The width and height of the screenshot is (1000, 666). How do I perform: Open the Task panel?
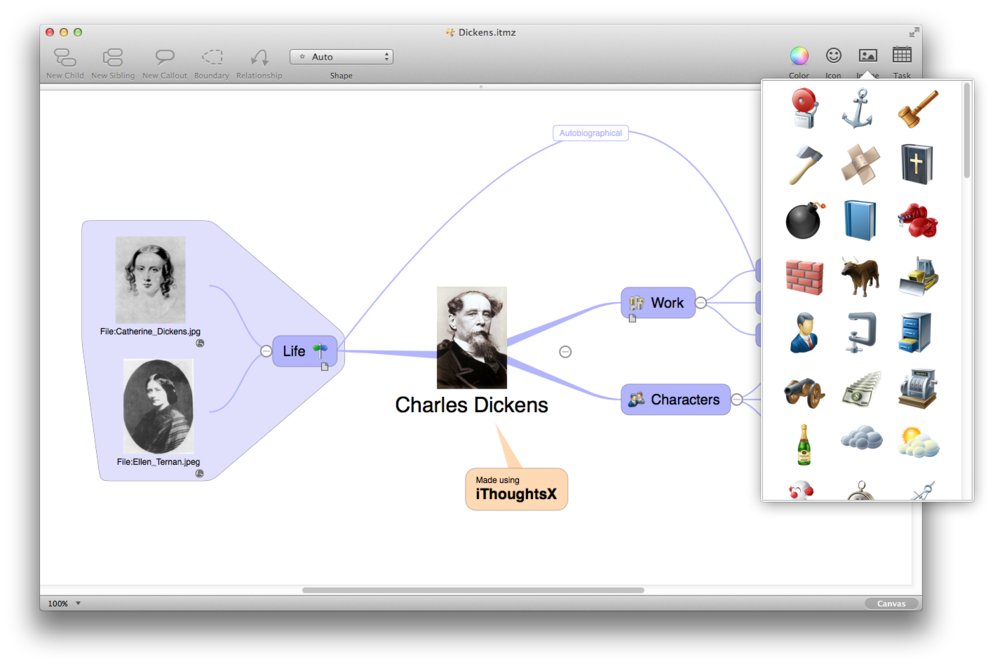[902, 55]
